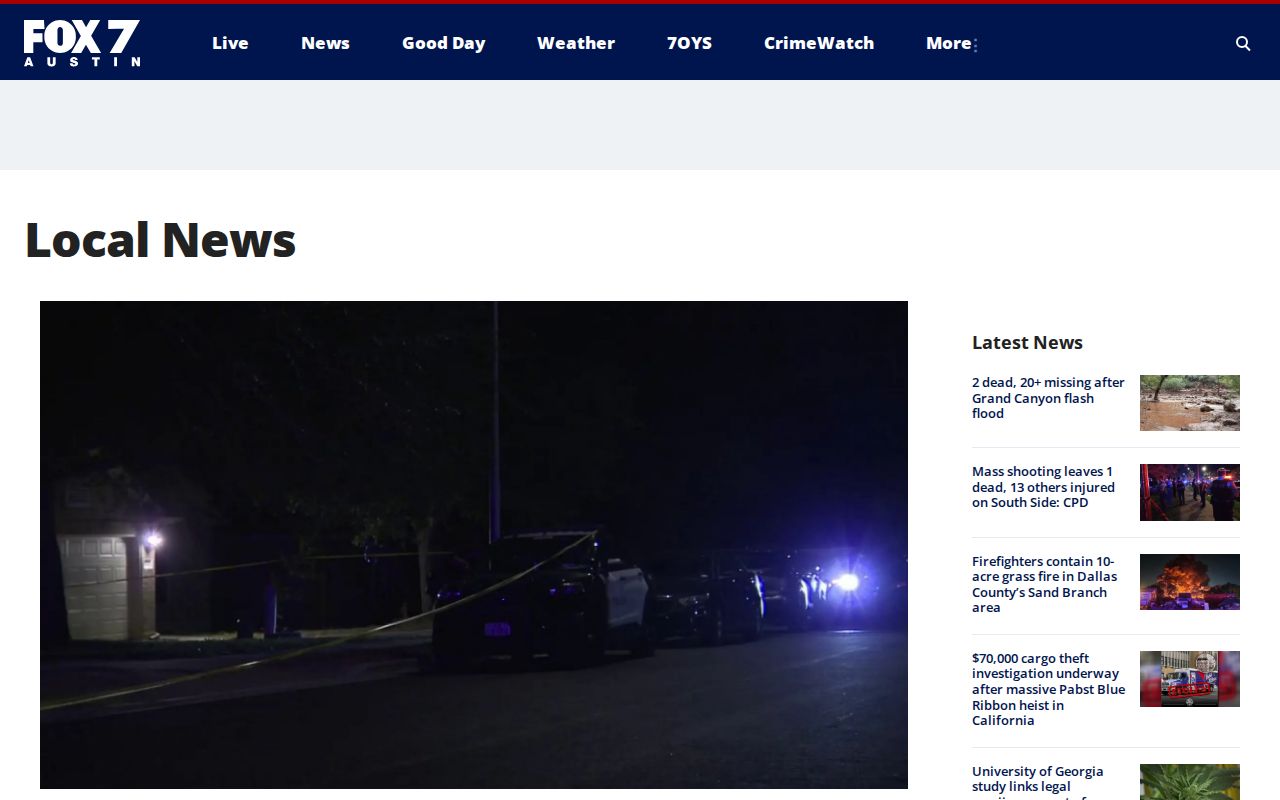Image resolution: width=1280 pixels, height=800 pixels.
Task: Open Pabst Blue Ribbon heist story
Action: point(1048,689)
